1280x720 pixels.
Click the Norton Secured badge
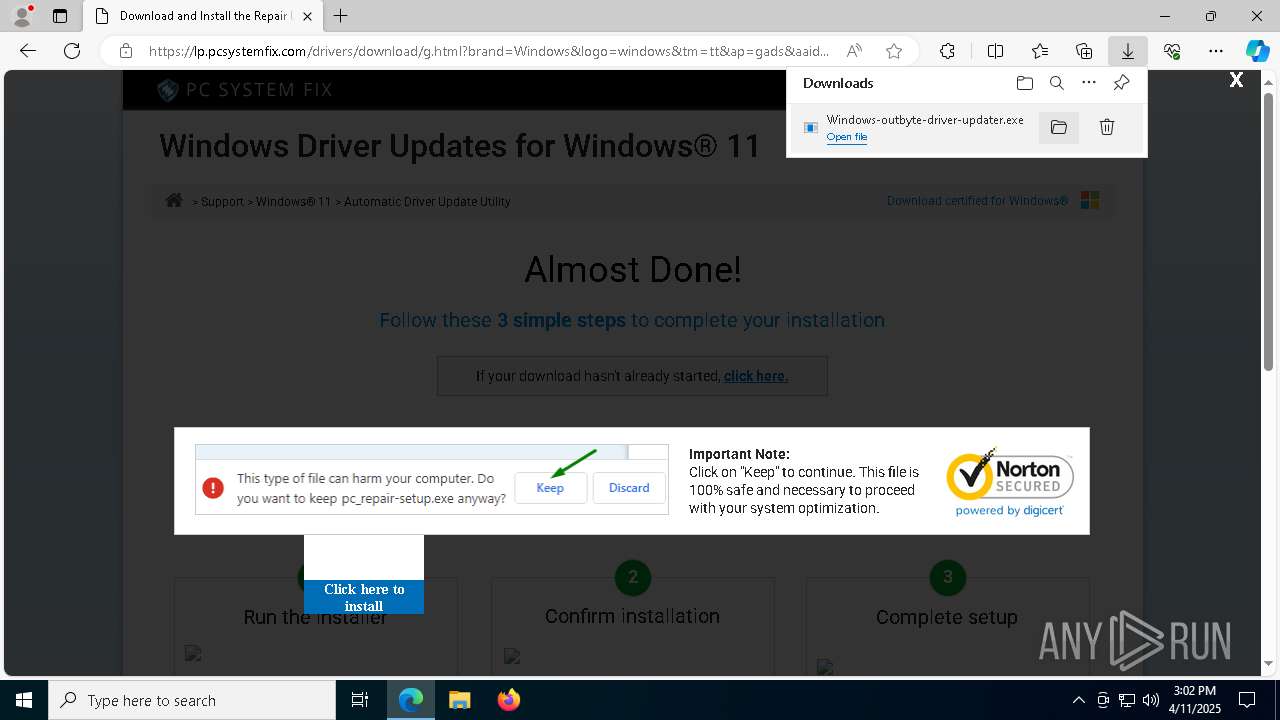click(1010, 483)
